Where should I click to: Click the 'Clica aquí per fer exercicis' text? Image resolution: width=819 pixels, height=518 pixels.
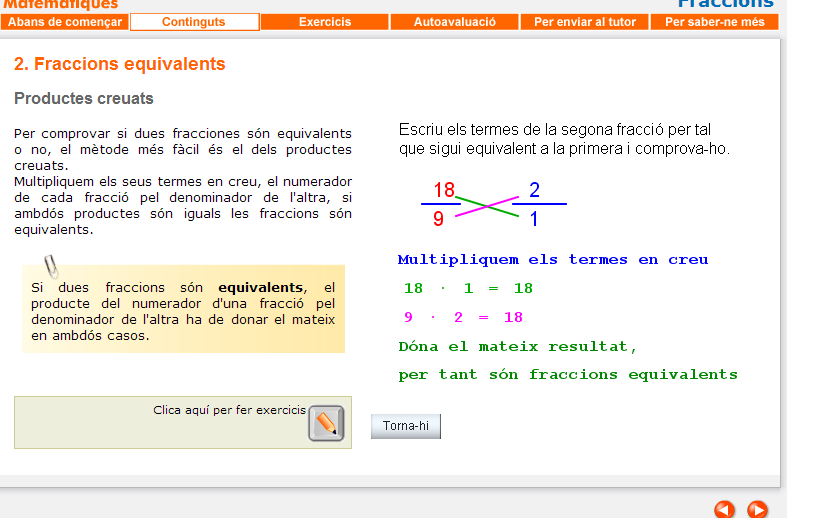(x=229, y=410)
